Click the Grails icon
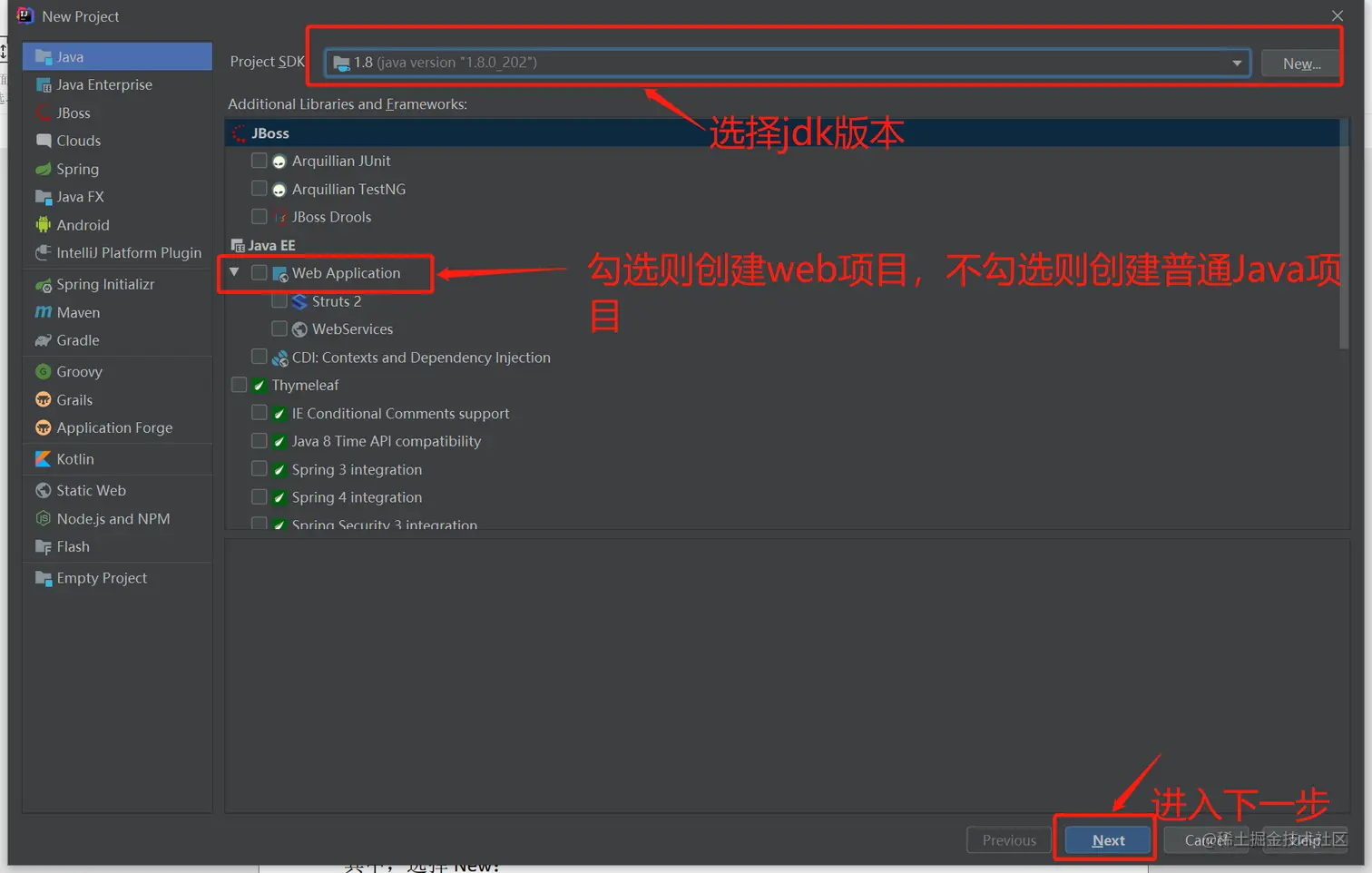 click(x=43, y=399)
